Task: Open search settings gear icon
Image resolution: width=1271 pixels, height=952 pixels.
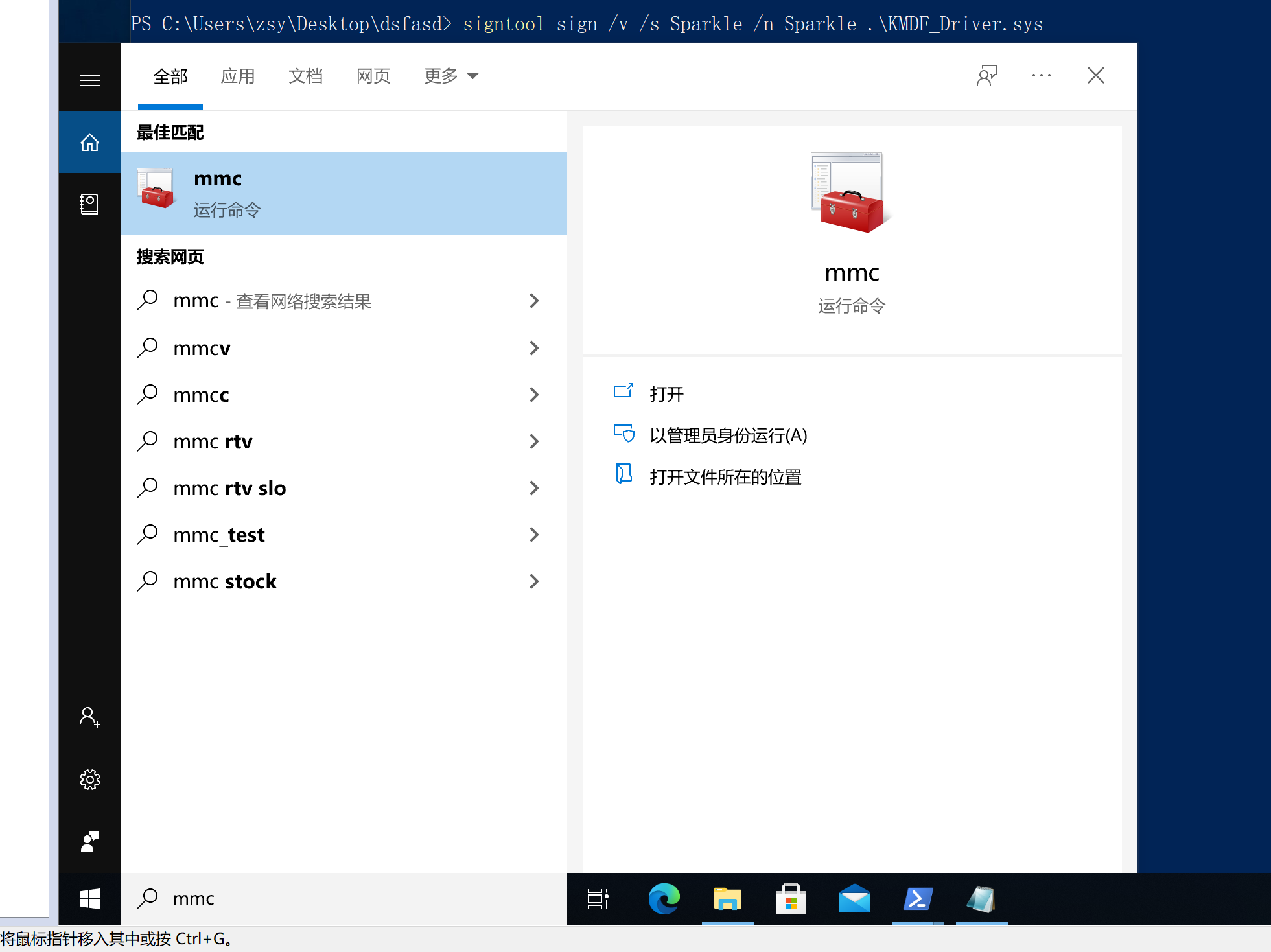Action: [x=89, y=780]
